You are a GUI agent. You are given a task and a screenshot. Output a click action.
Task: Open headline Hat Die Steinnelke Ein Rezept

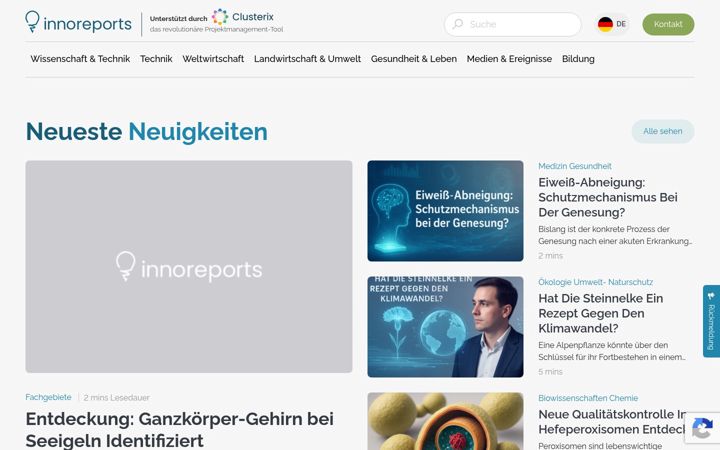(601, 313)
